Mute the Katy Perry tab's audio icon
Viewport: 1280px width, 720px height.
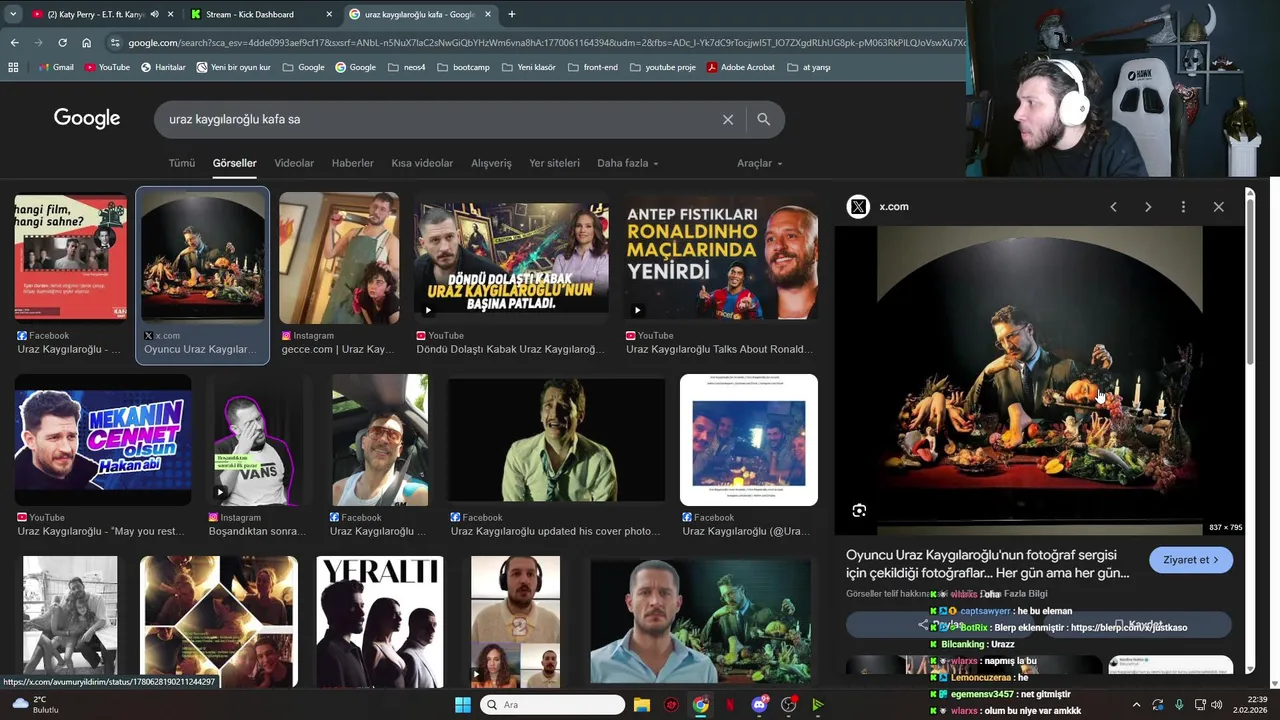(154, 14)
